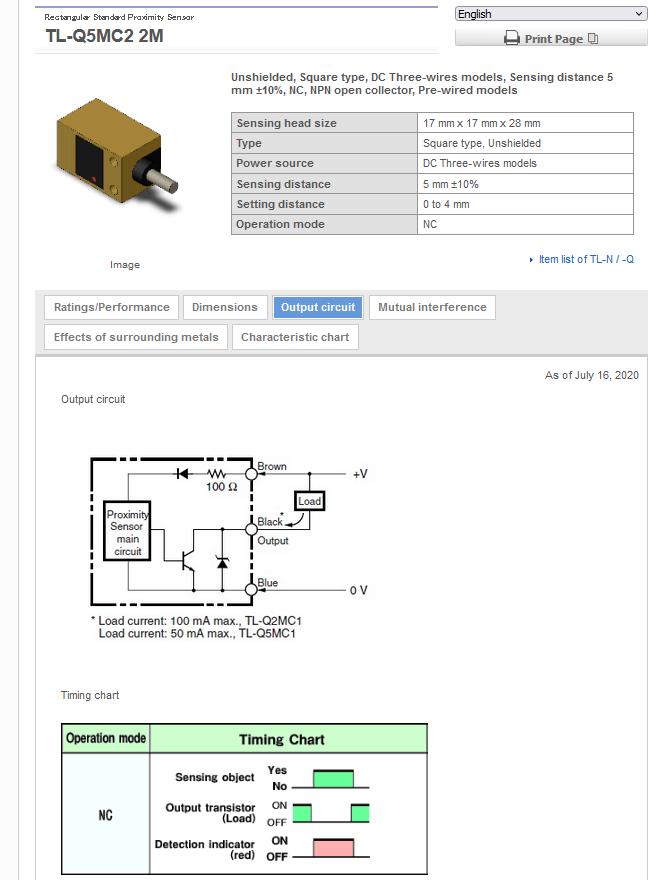Click the 'Operation mode' timing chart header
The width and height of the screenshot is (660, 880).
[106, 739]
